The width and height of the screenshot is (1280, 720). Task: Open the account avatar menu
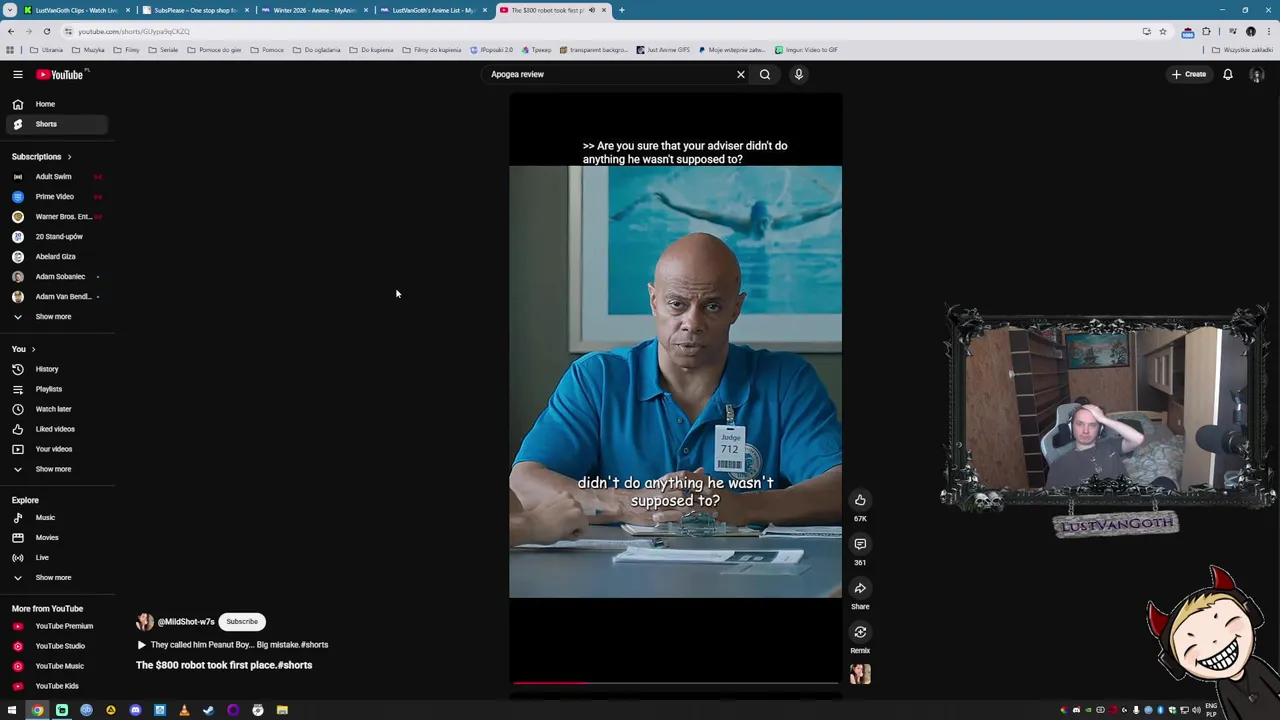point(1257,74)
